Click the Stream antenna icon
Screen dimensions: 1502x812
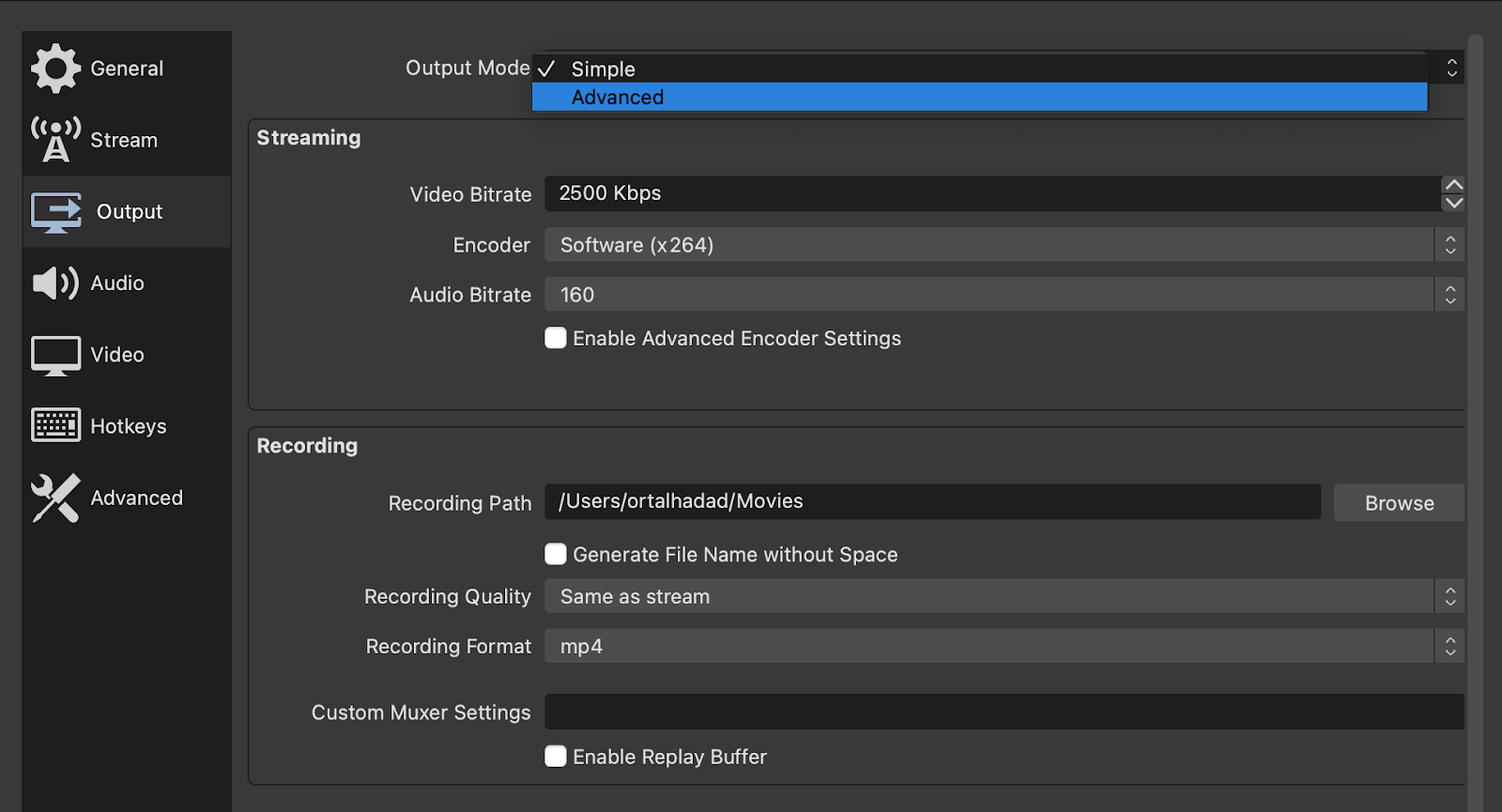(56, 140)
